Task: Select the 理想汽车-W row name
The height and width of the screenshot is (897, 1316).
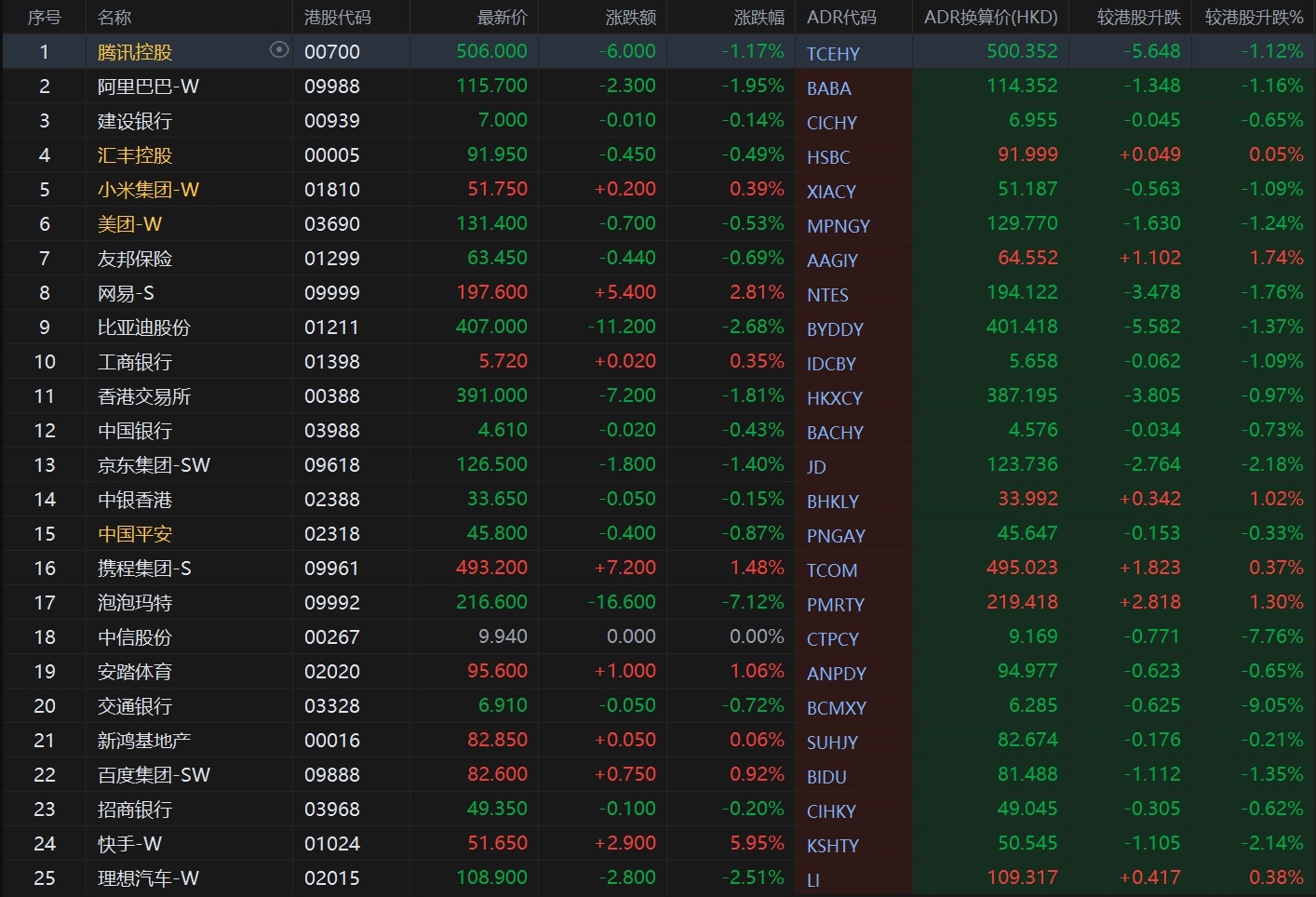Action: [148, 878]
